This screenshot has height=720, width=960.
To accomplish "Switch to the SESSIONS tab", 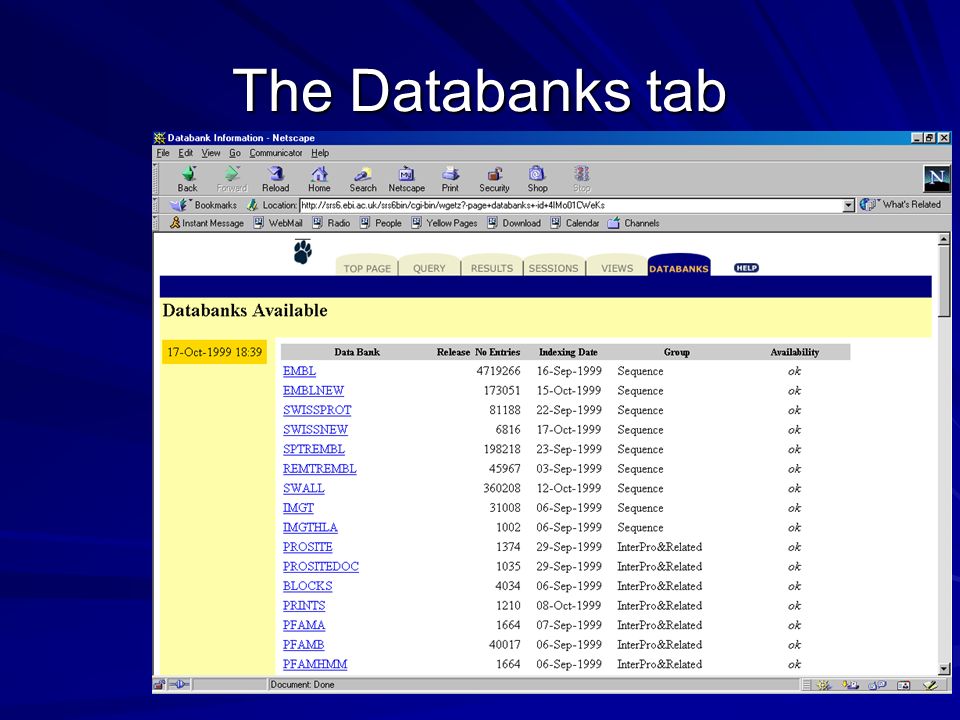I will [553, 266].
